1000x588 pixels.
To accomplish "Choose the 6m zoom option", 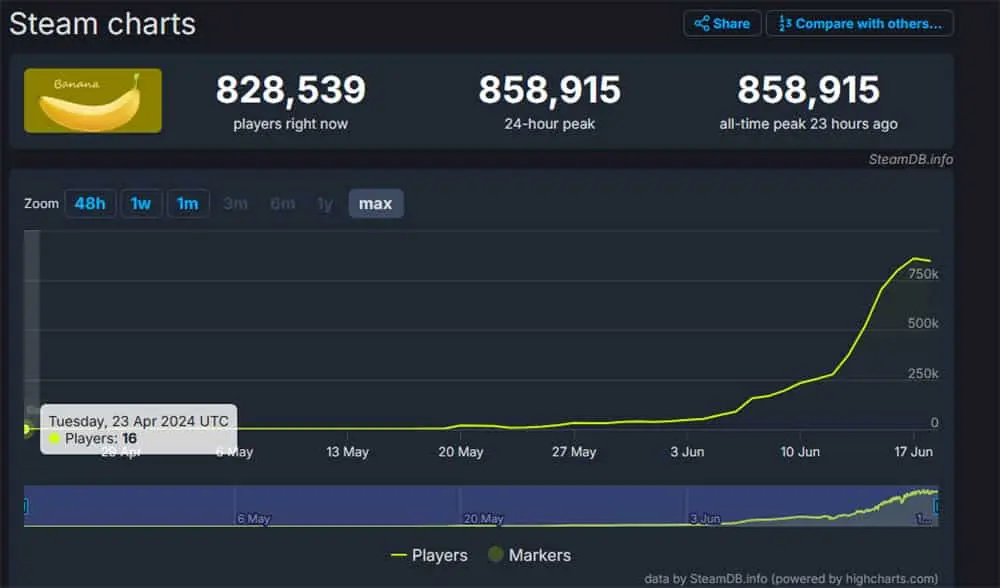I will coord(283,203).
